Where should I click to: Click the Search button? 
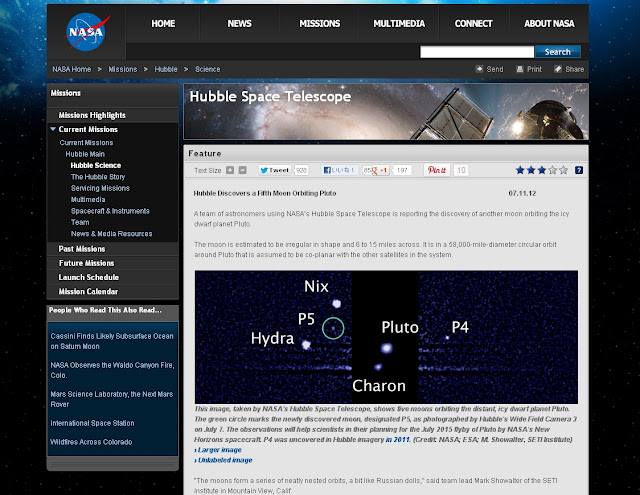pyautogui.click(x=558, y=52)
